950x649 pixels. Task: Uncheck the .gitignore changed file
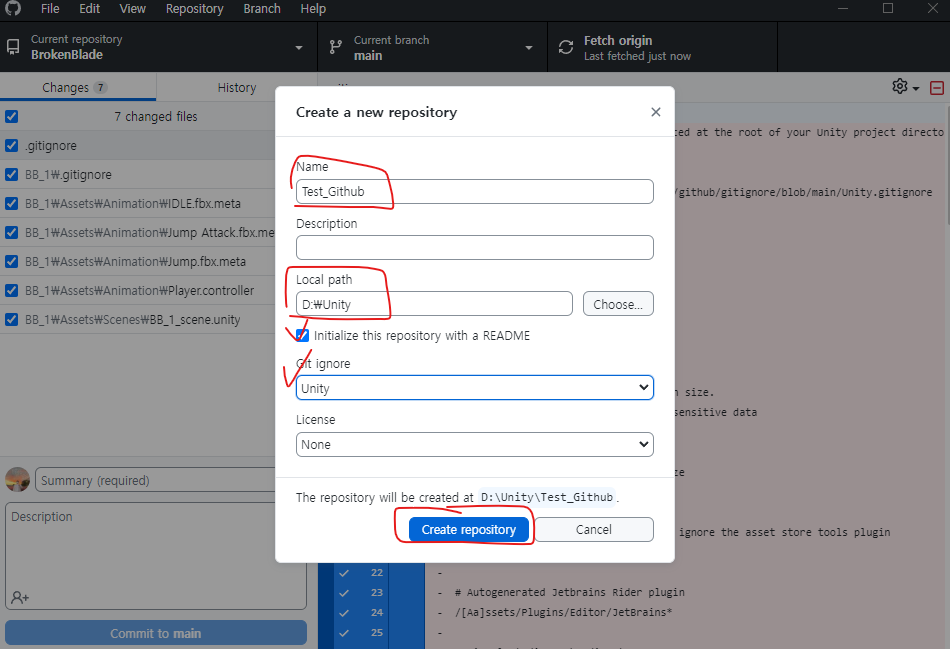11,144
